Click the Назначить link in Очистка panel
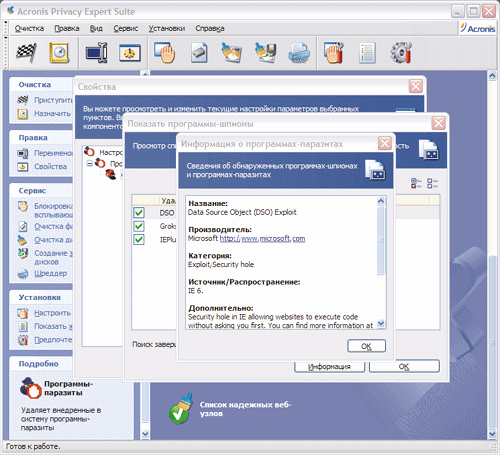 click(x=52, y=114)
